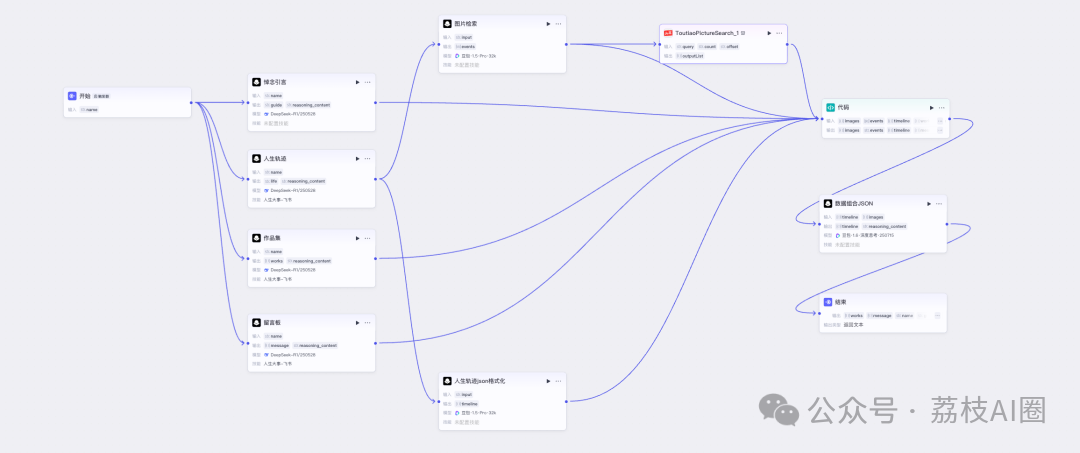
Task: Run ToutiaoPictureSearch_1 node with play button
Action: (769, 33)
